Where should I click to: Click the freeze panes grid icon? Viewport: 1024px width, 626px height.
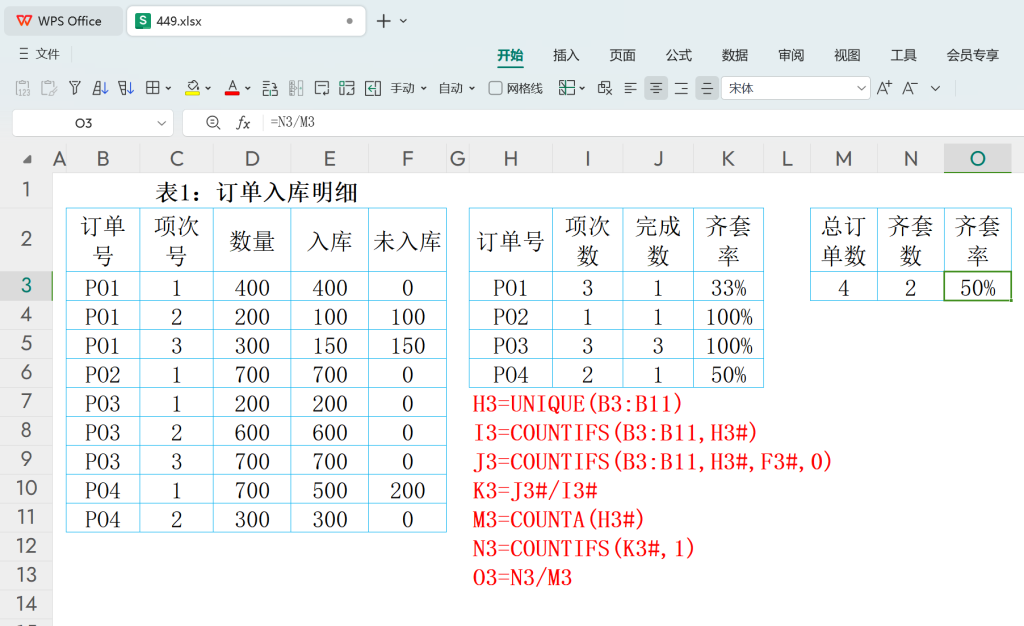click(566, 88)
